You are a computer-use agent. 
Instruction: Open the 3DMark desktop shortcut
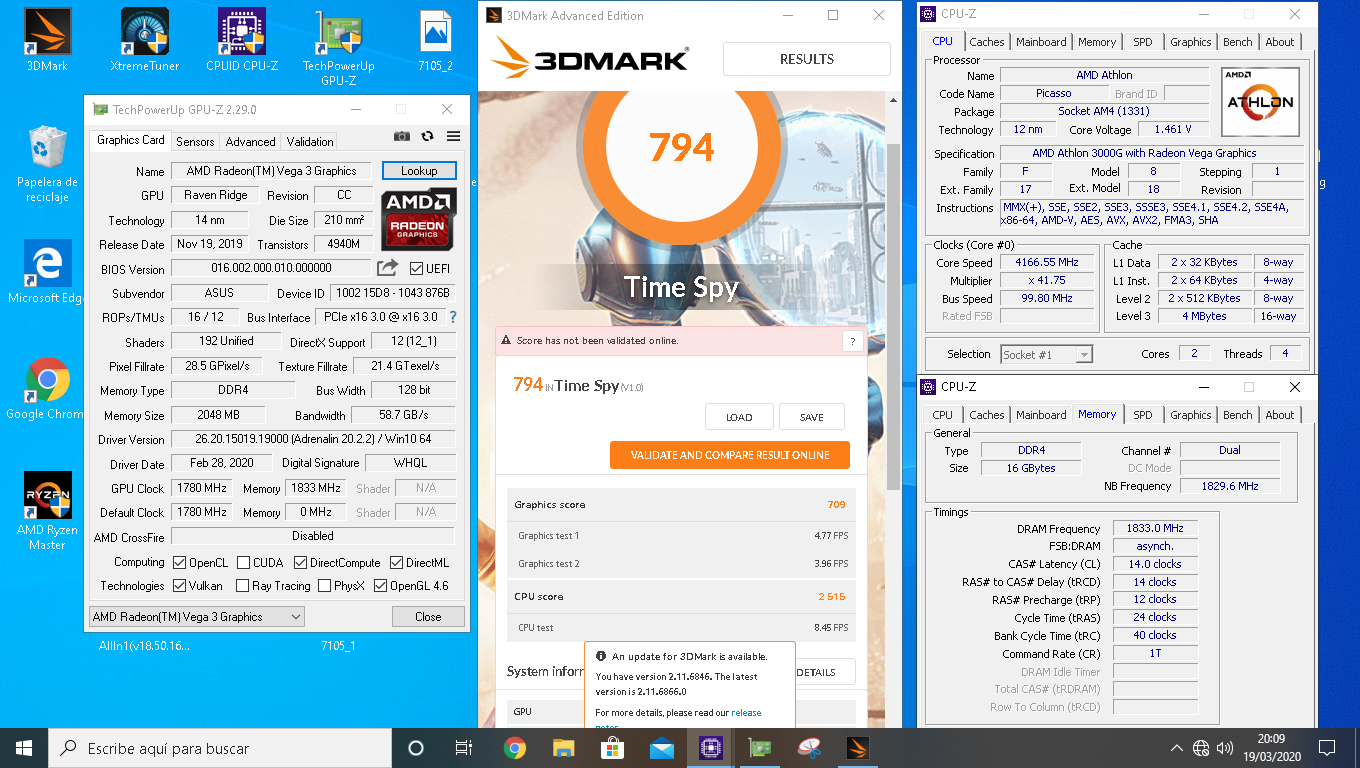[47, 40]
